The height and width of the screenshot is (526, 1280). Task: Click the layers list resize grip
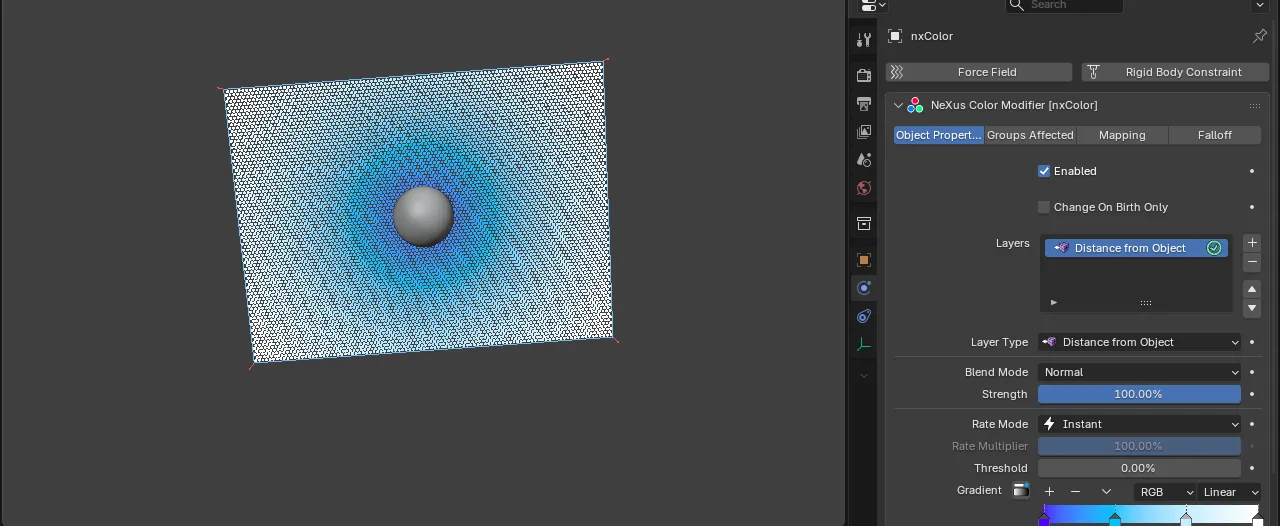(1146, 302)
